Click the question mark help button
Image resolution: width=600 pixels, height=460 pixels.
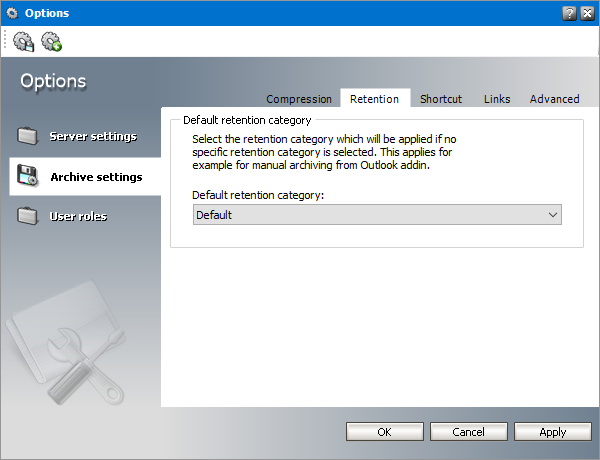point(569,12)
